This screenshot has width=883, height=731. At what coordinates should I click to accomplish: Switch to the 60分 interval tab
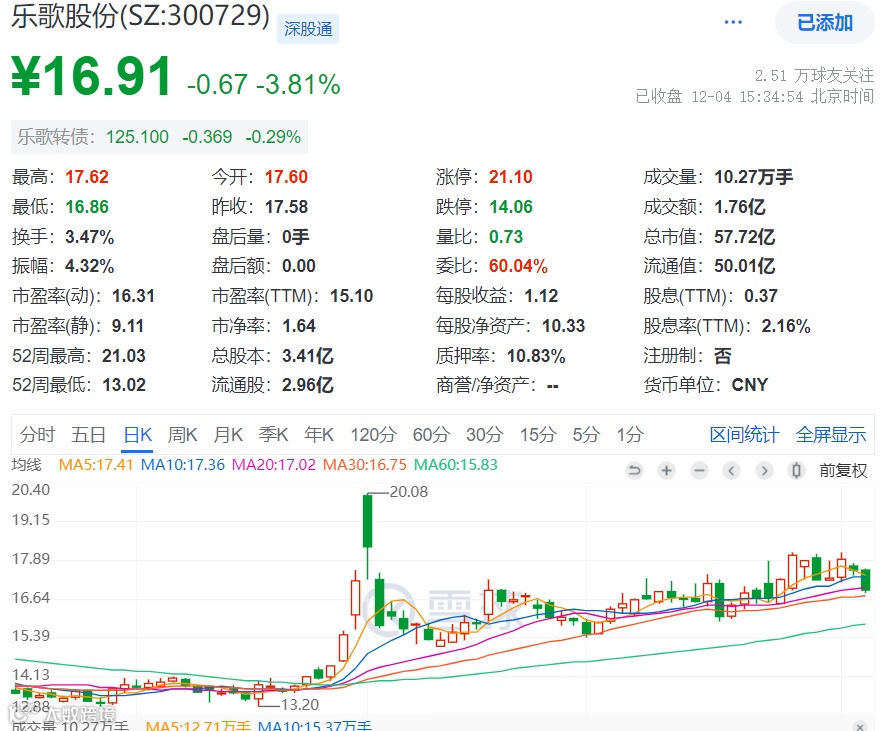[x=431, y=435]
